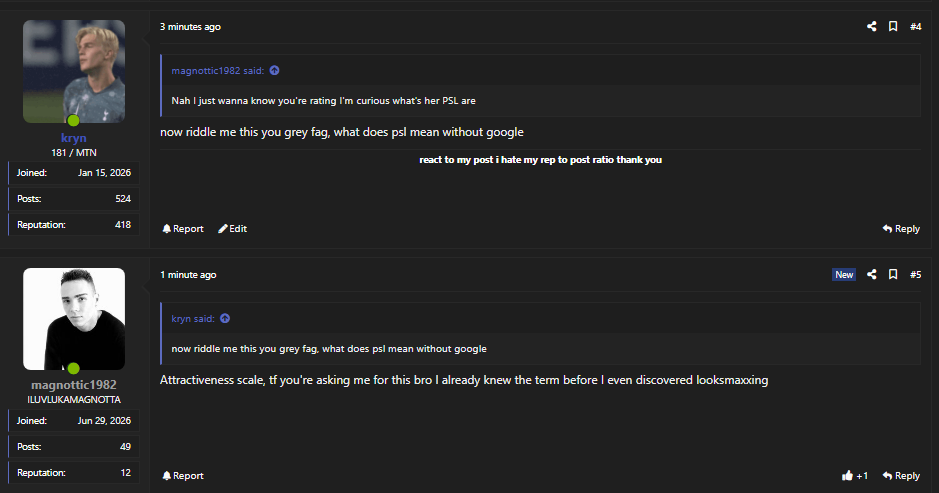This screenshot has height=493, width=939.
Task: Bookmark post #4
Action: (x=893, y=26)
